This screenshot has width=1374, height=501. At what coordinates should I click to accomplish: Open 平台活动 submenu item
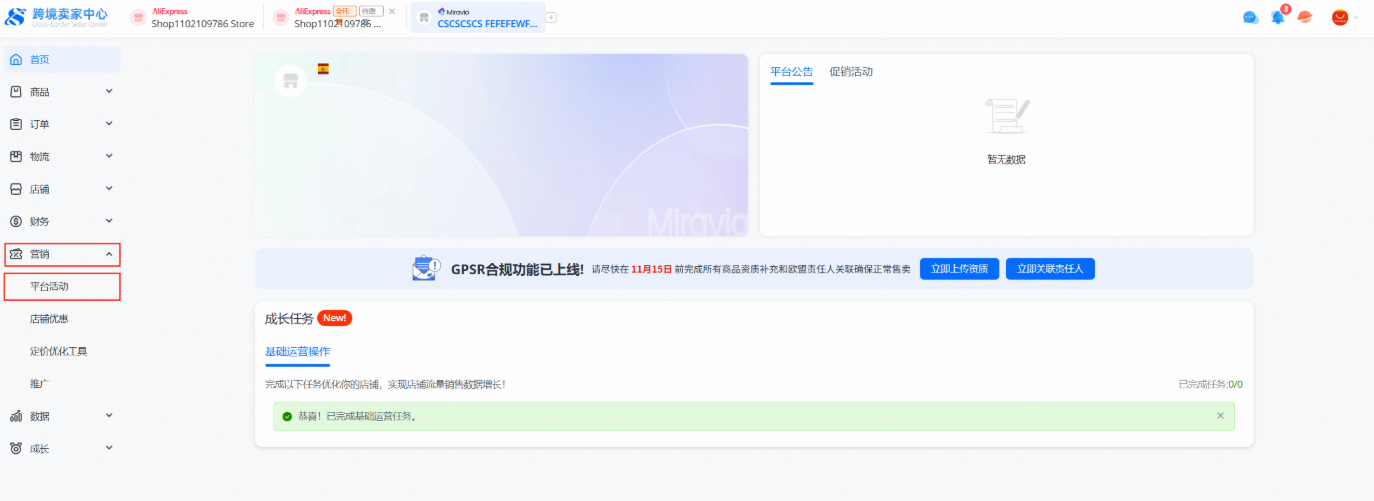[x=62, y=287]
